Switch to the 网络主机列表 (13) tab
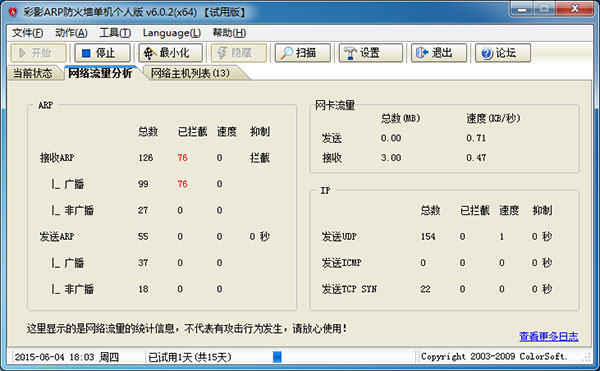 (x=190, y=73)
